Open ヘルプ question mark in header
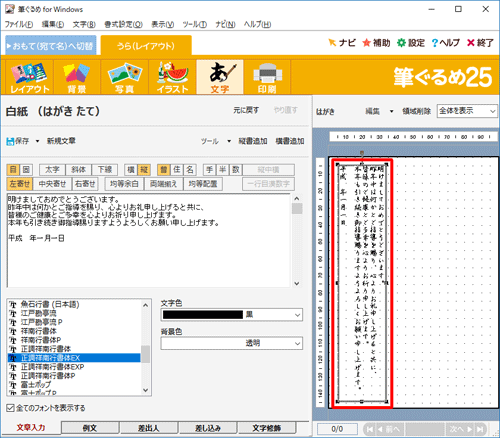 pos(435,43)
